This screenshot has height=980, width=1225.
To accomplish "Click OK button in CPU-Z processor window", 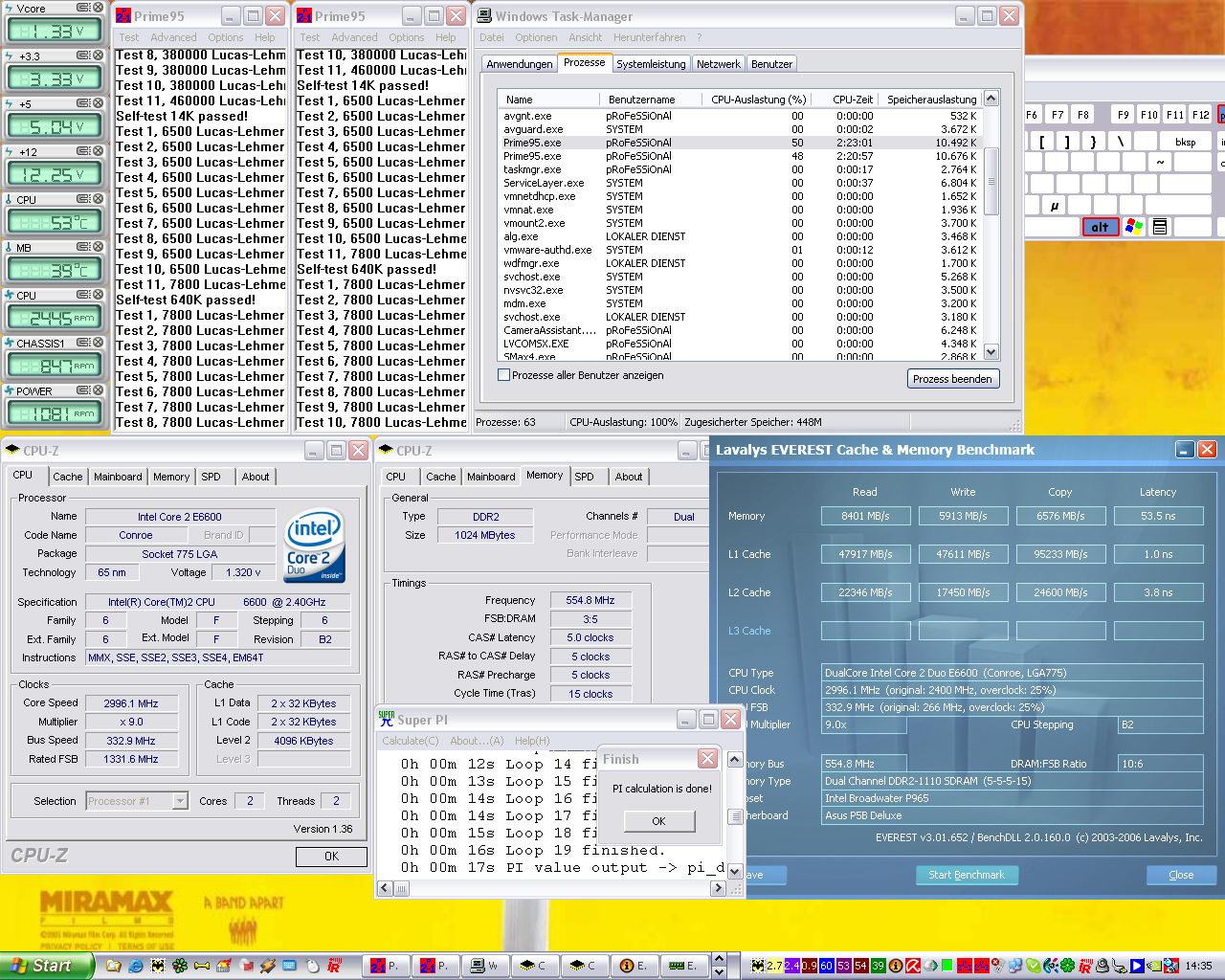I will tap(331, 857).
